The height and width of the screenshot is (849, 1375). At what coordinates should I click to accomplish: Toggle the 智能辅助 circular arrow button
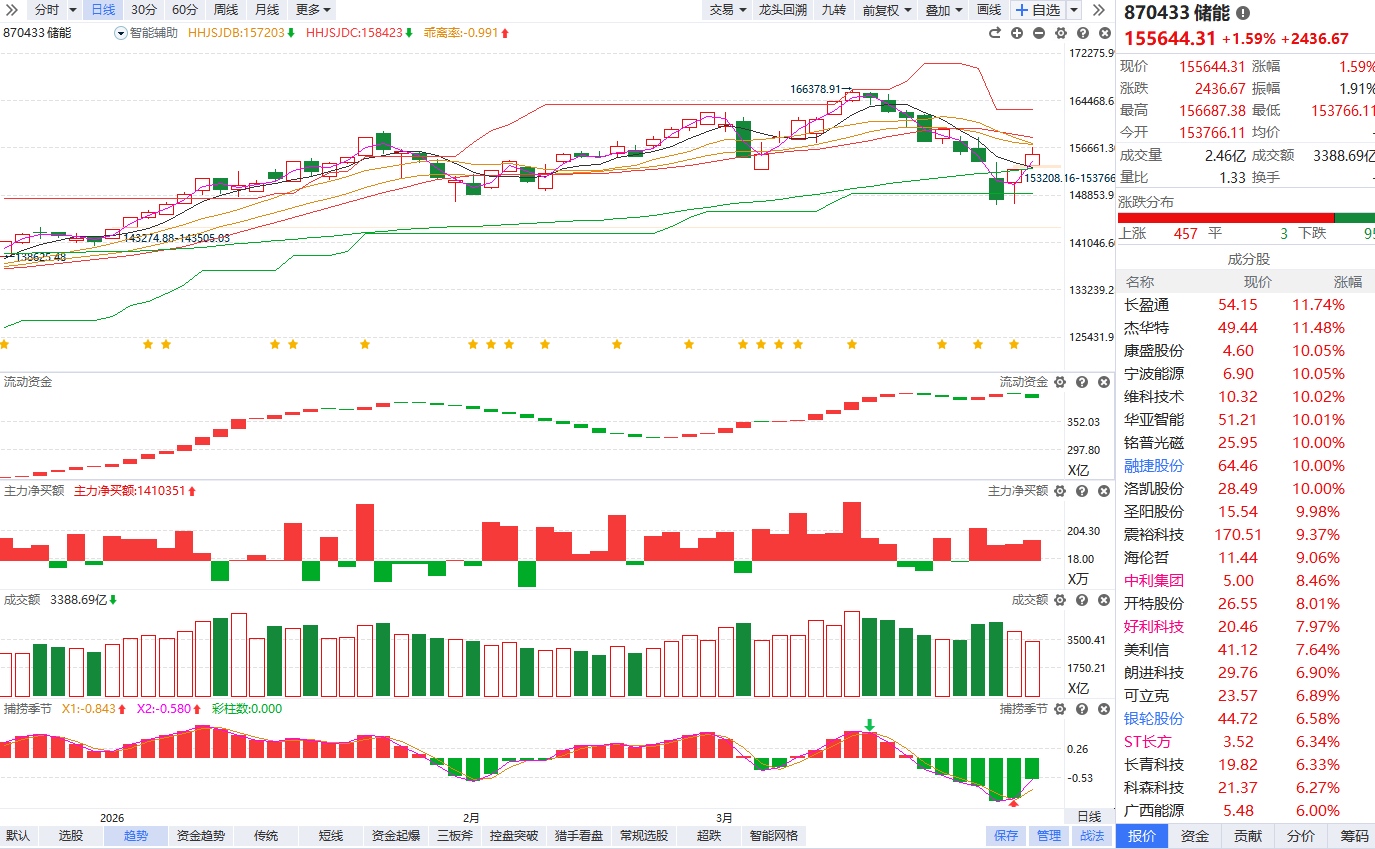pyautogui.click(x=121, y=33)
